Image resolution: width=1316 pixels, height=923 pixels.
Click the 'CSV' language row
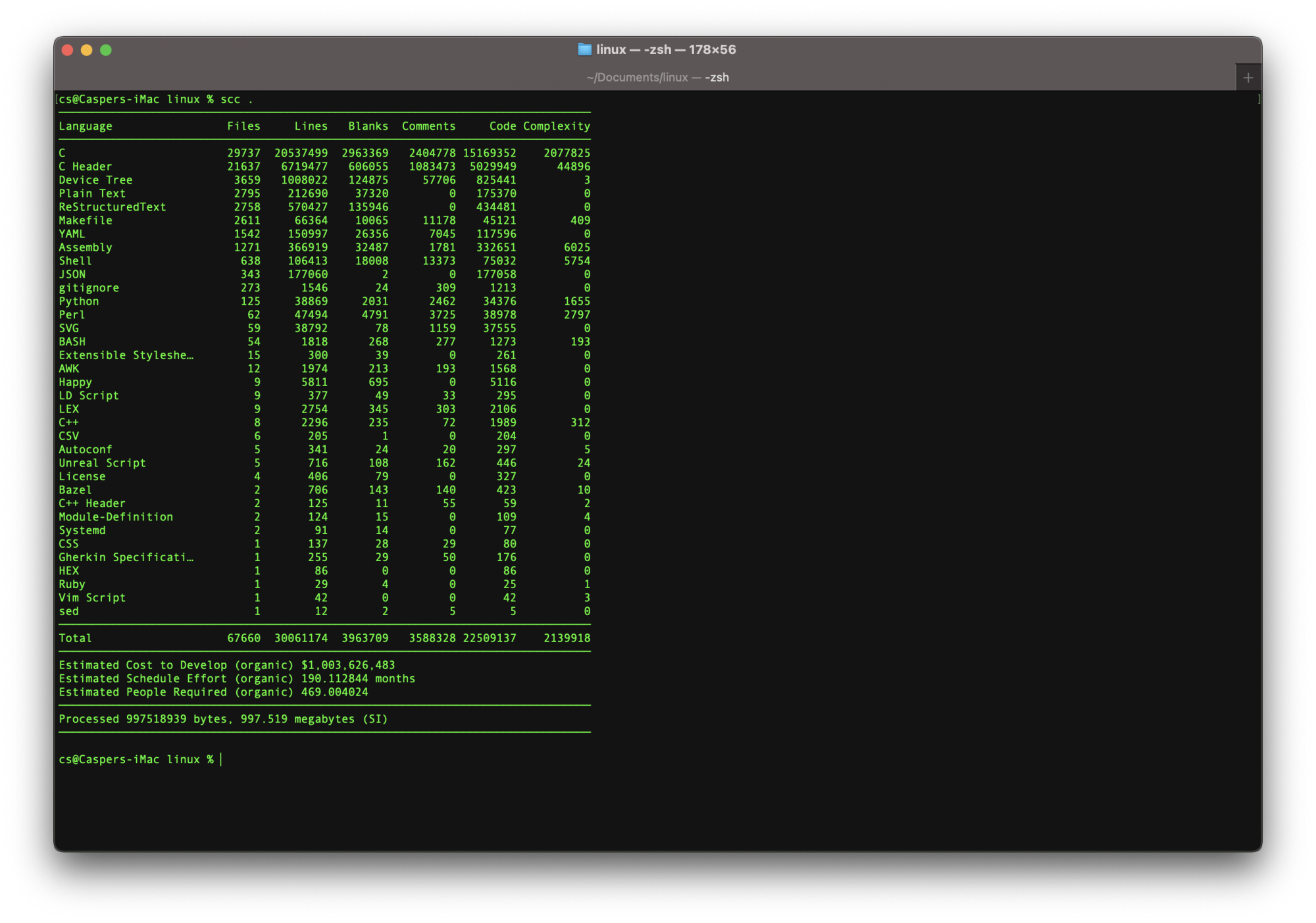[x=324, y=436]
